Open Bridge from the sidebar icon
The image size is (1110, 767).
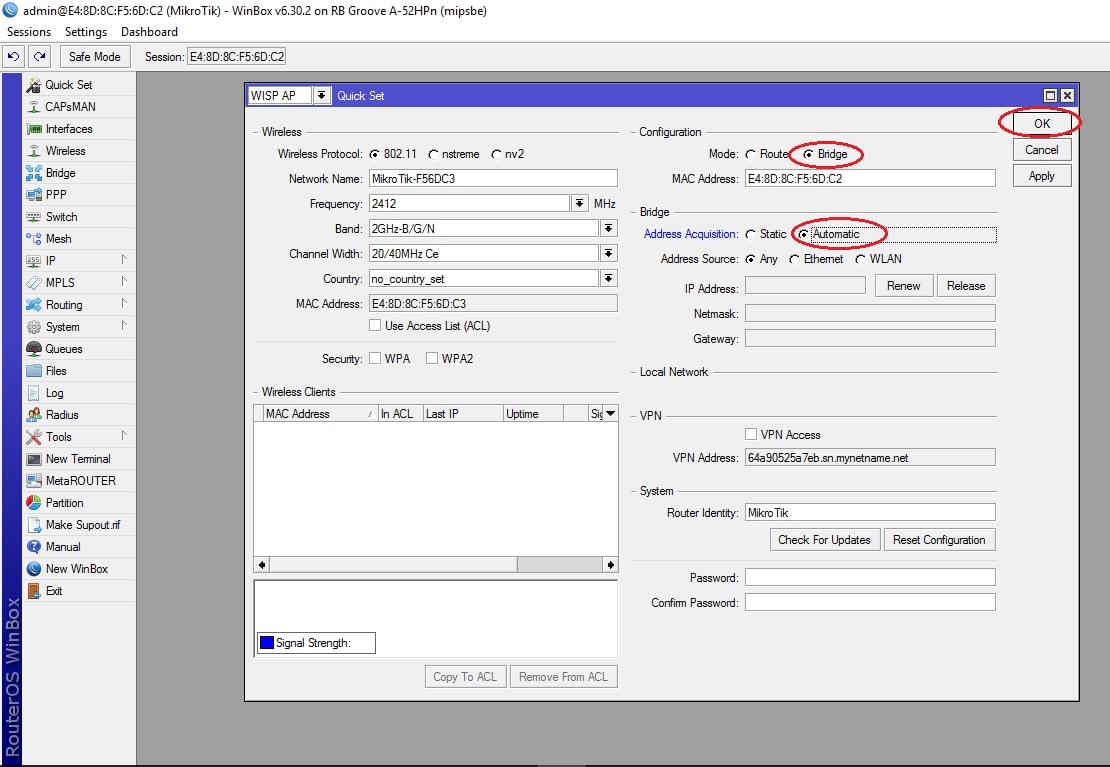pyautogui.click(x=34, y=173)
